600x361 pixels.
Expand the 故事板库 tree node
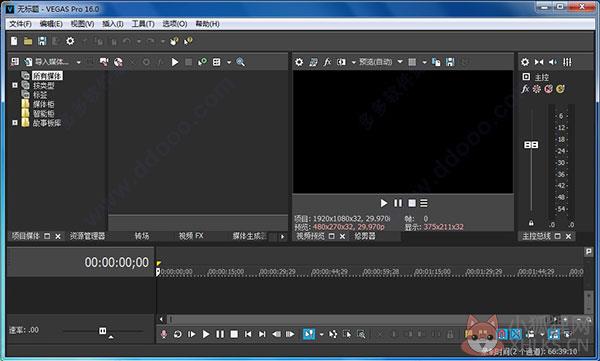point(15,123)
